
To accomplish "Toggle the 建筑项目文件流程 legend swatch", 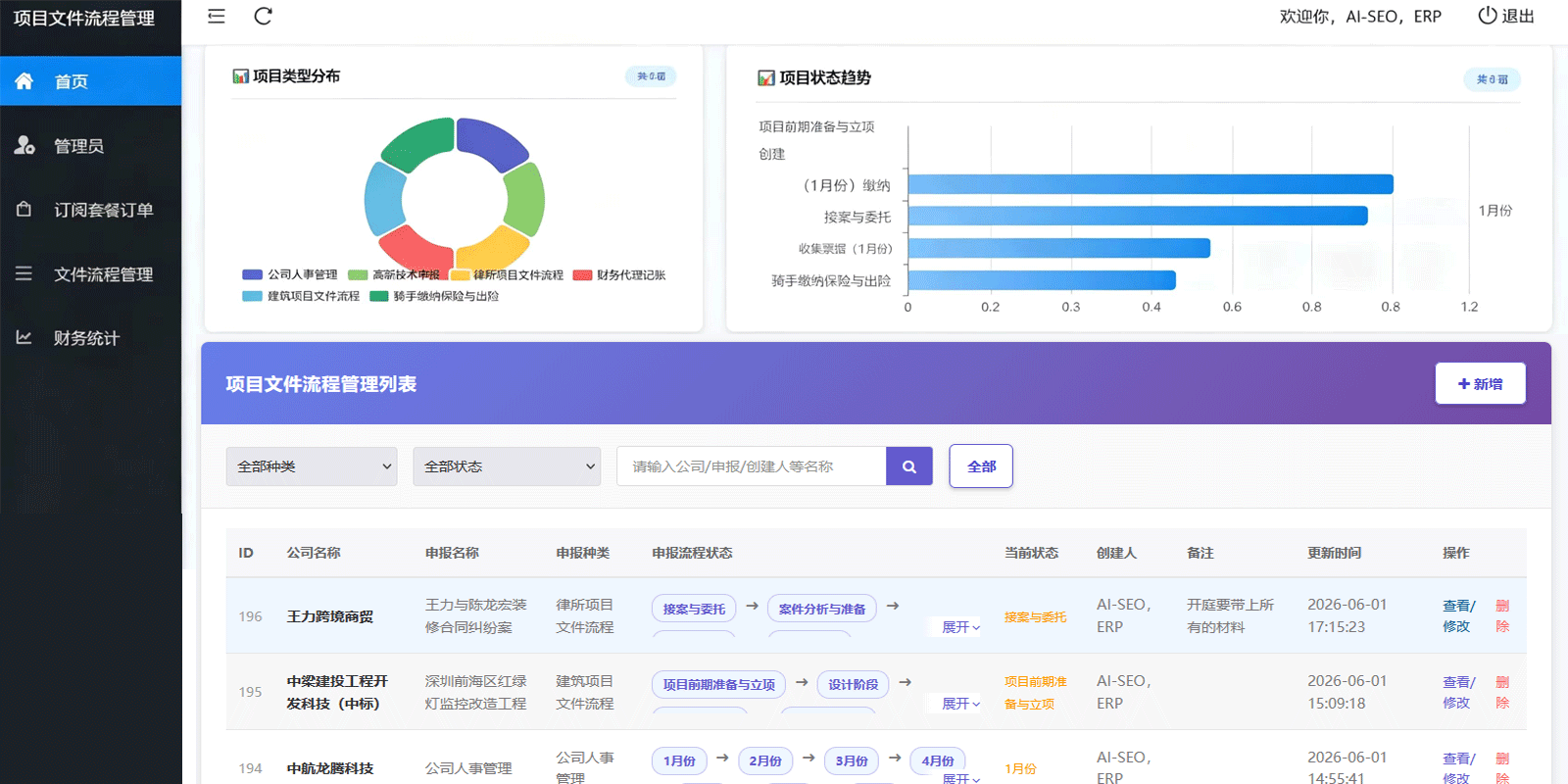I will (x=252, y=296).
